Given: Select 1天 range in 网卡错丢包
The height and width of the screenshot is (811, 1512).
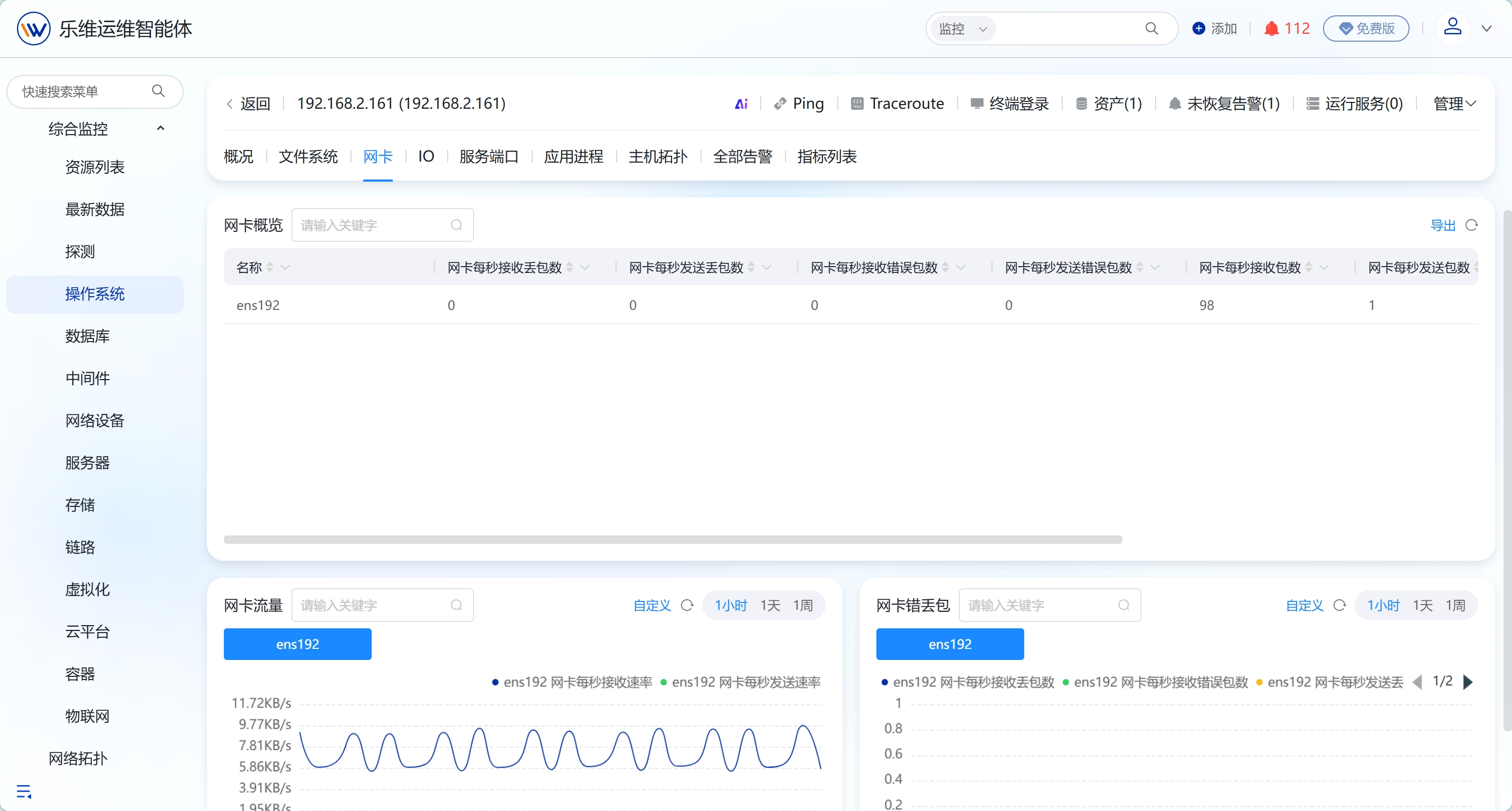Looking at the screenshot, I should tap(1422, 605).
